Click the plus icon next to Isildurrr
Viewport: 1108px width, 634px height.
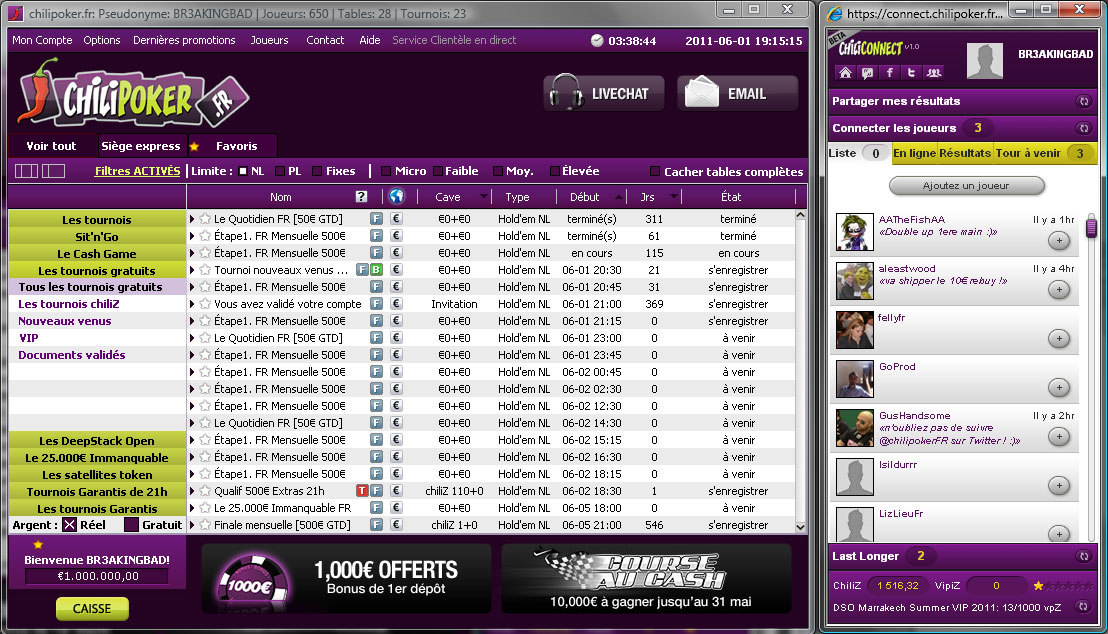pos(1059,485)
